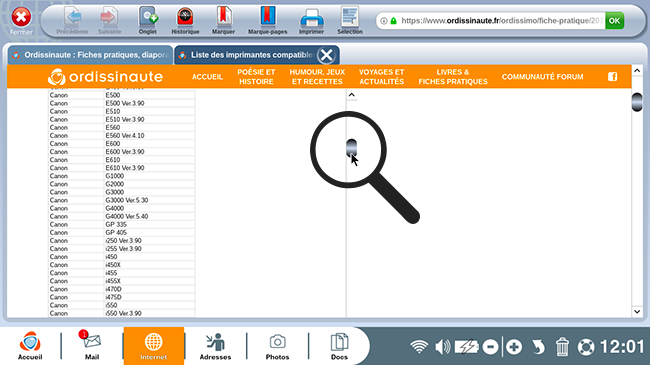This screenshot has width=650, height=365.
Task: Switch to the Ordissinaute Fiches pratiques tab
Action: tap(90, 55)
